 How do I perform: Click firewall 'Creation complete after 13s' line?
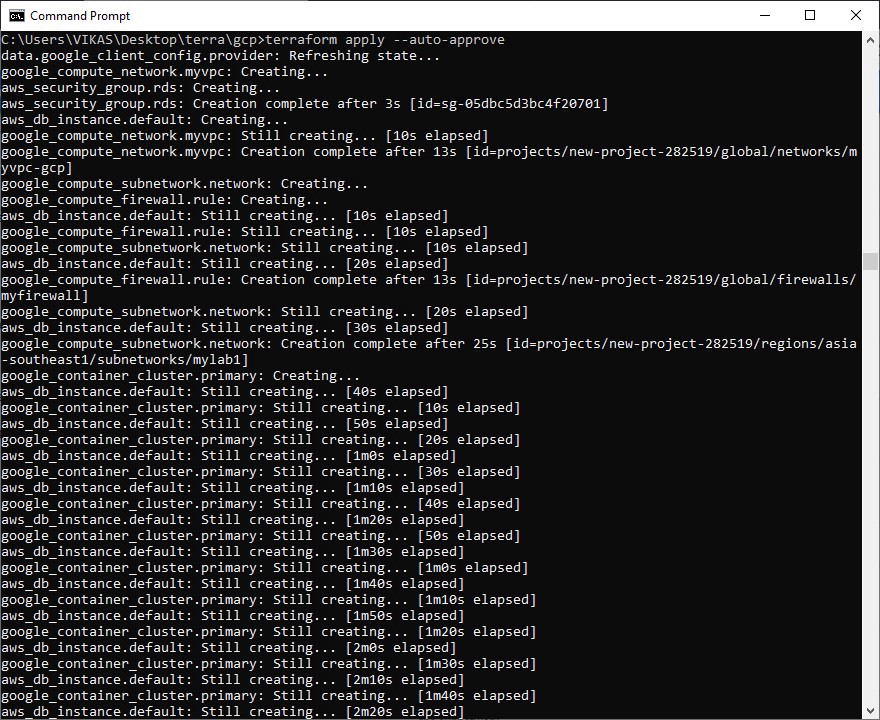429,280
